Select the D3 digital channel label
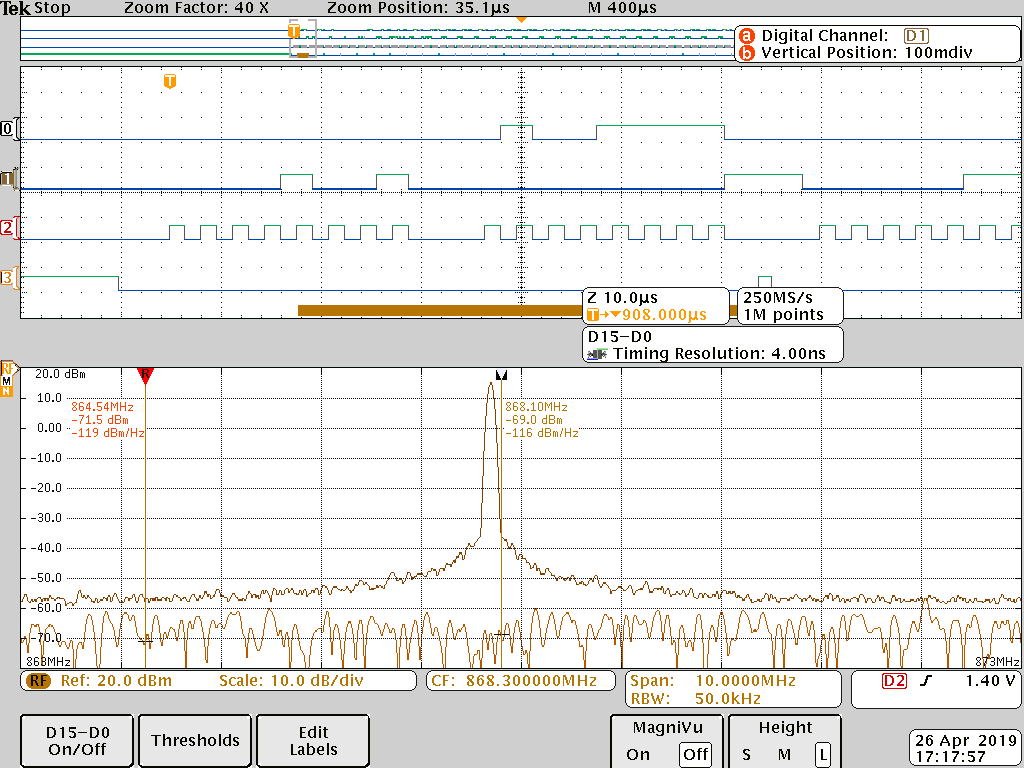Image resolution: width=1024 pixels, height=768 pixels. point(8,277)
